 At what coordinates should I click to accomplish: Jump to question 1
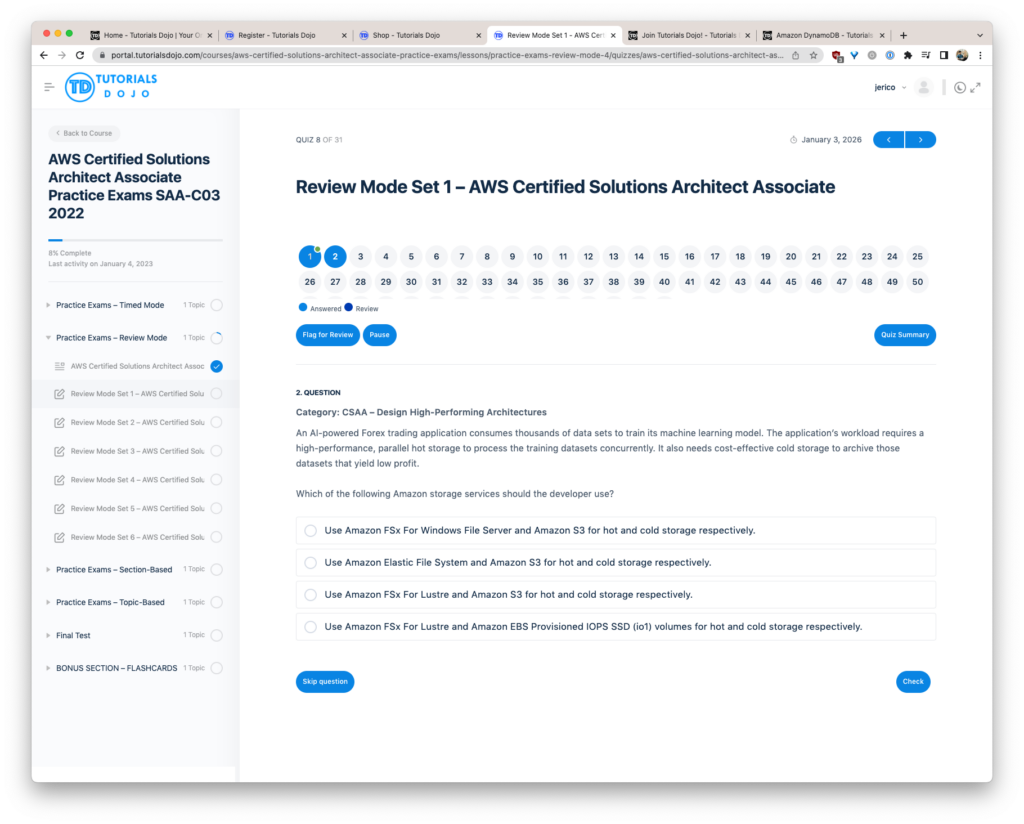click(310, 257)
